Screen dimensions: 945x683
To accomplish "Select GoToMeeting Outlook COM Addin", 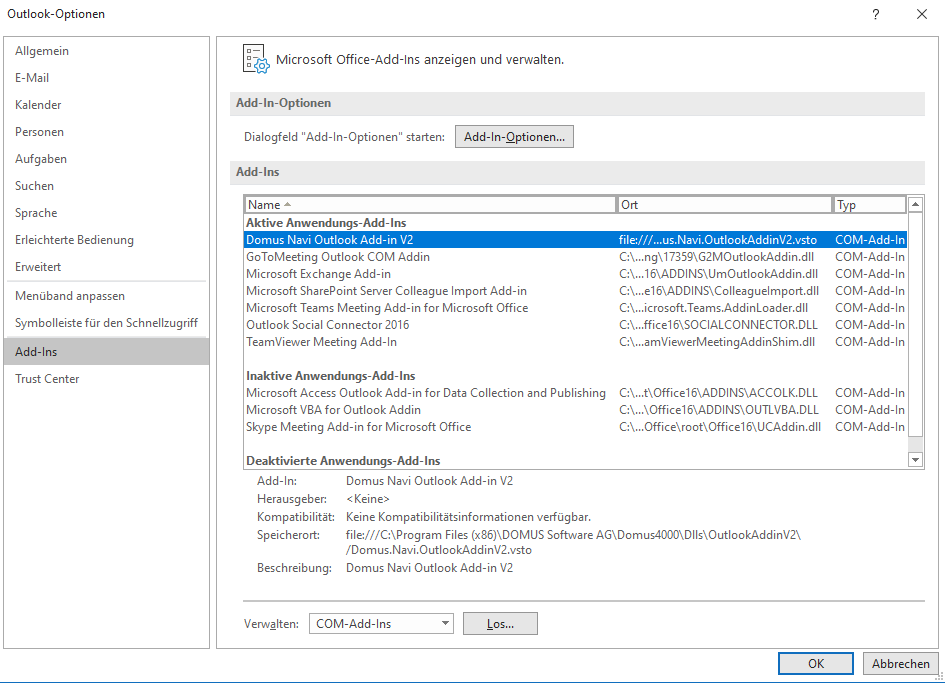I will [576, 257].
